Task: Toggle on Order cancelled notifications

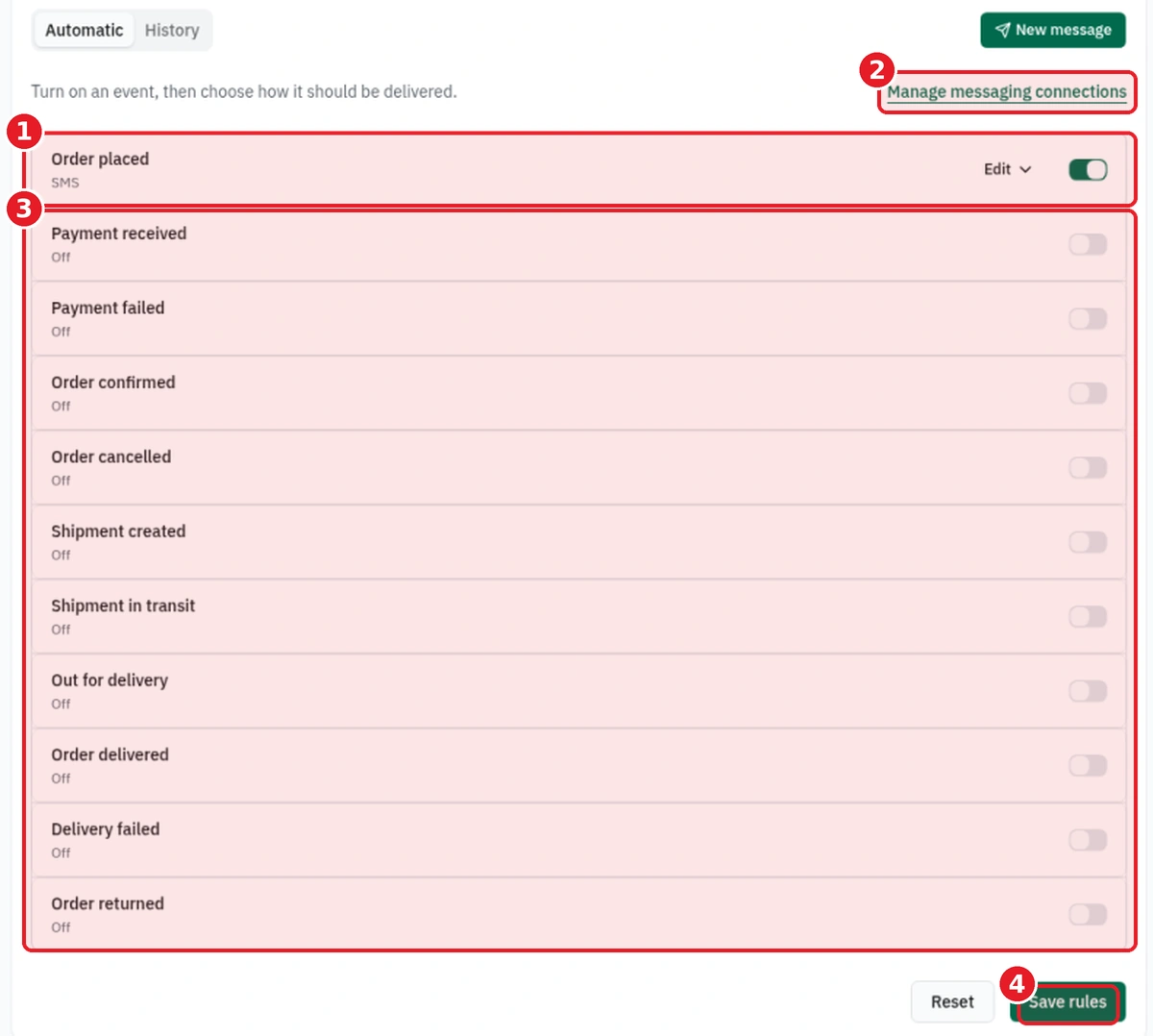Action: (1088, 467)
